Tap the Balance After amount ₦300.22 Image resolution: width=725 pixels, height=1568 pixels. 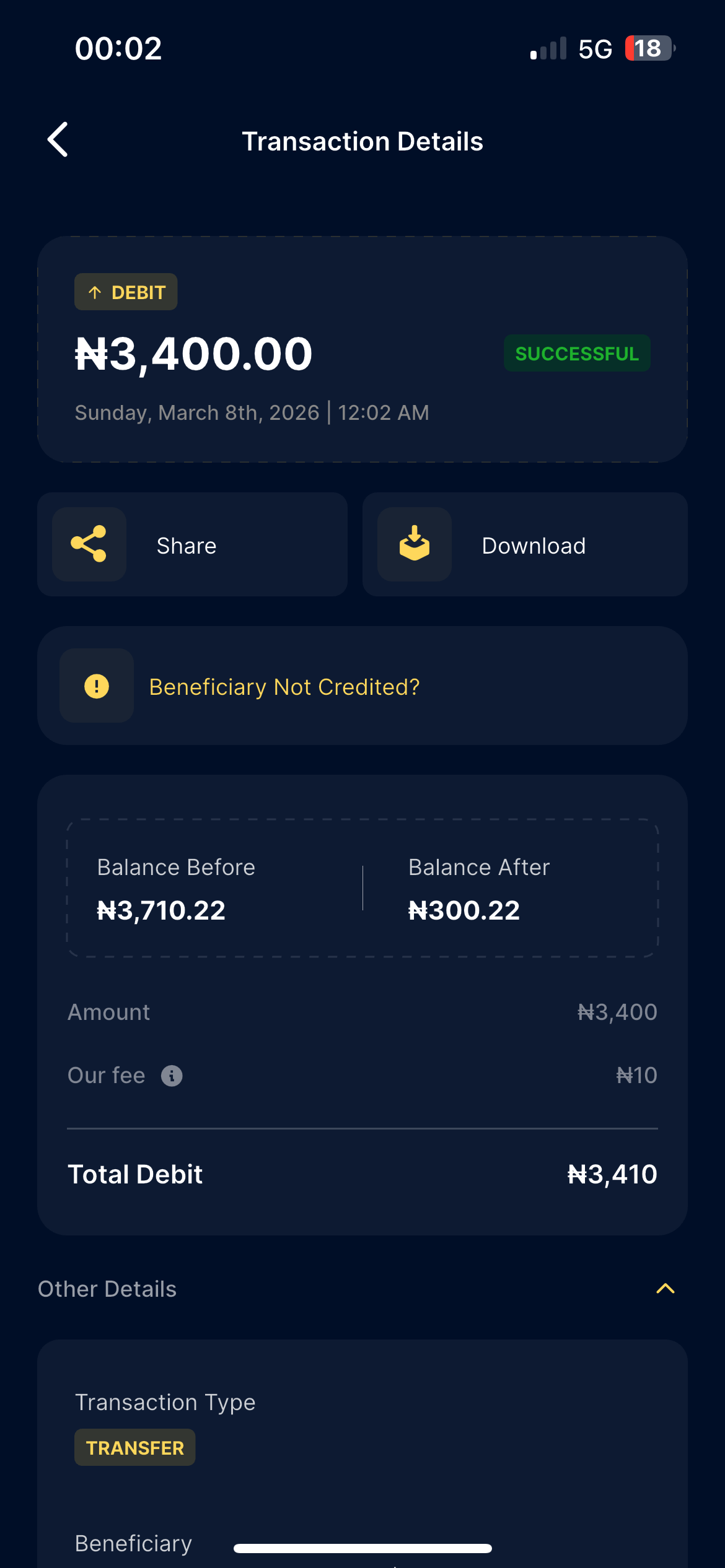464,910
